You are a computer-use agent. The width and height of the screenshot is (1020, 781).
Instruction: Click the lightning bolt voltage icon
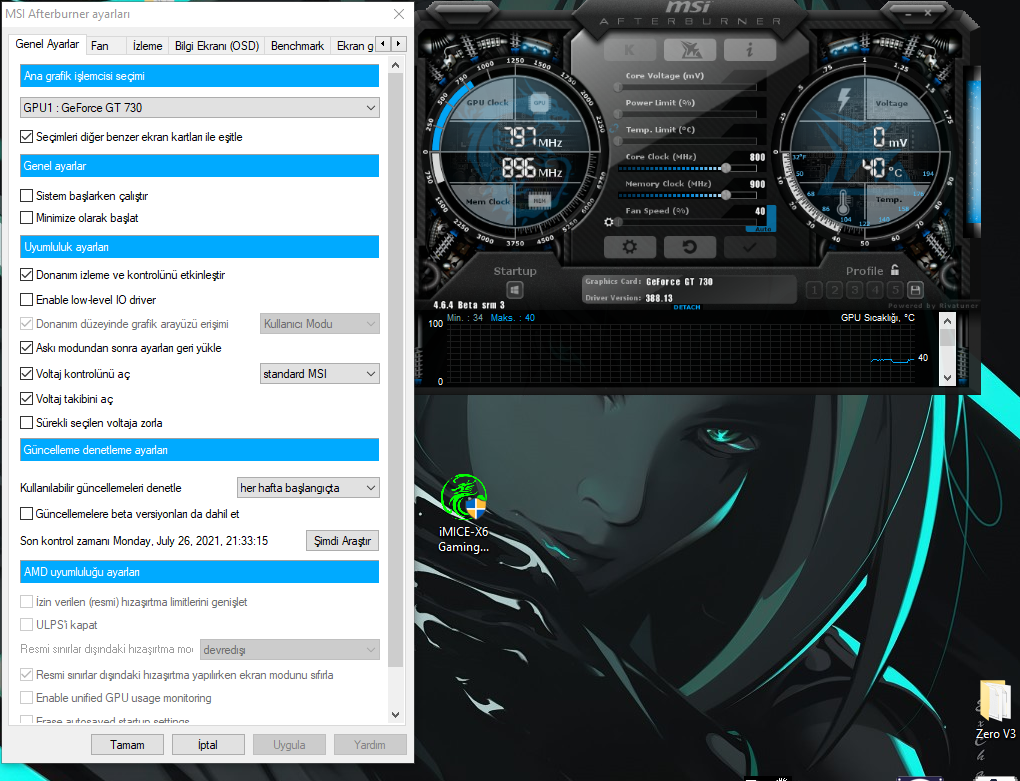pyautogui.click(x=844, y=99)
